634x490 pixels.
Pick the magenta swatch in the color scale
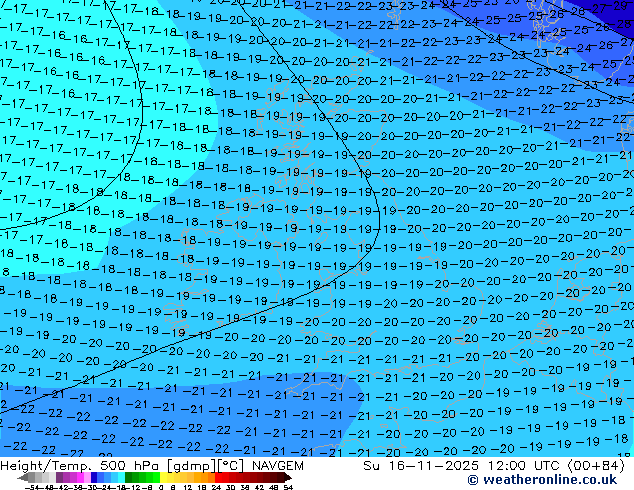point(80,478)
